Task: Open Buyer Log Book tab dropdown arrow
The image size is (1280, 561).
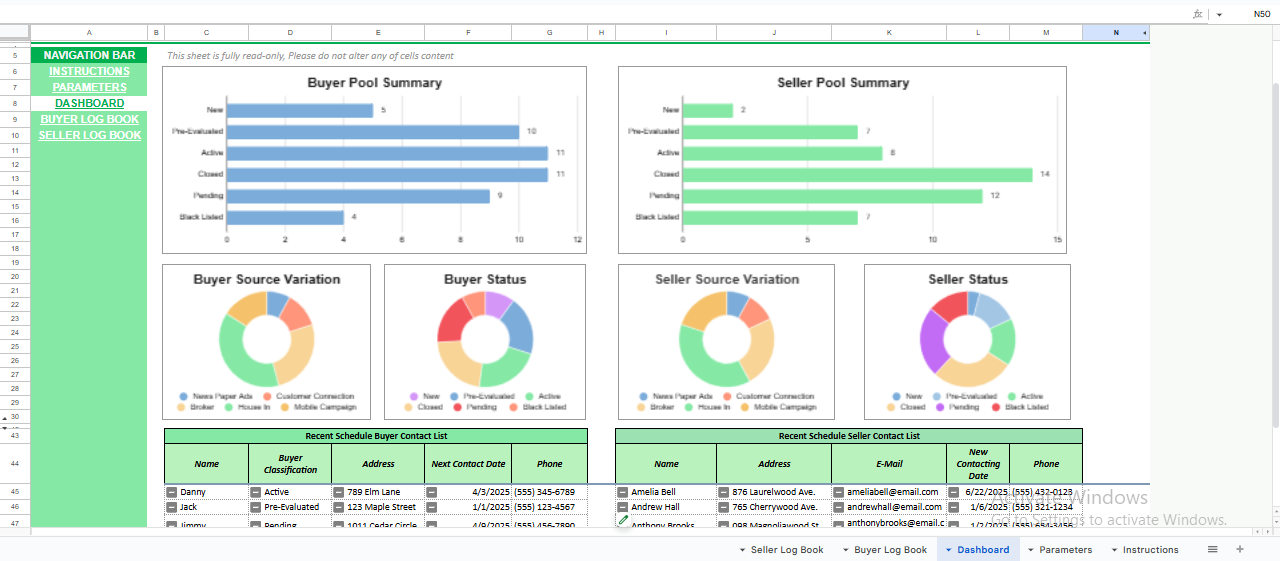Action: click(846, 550)
